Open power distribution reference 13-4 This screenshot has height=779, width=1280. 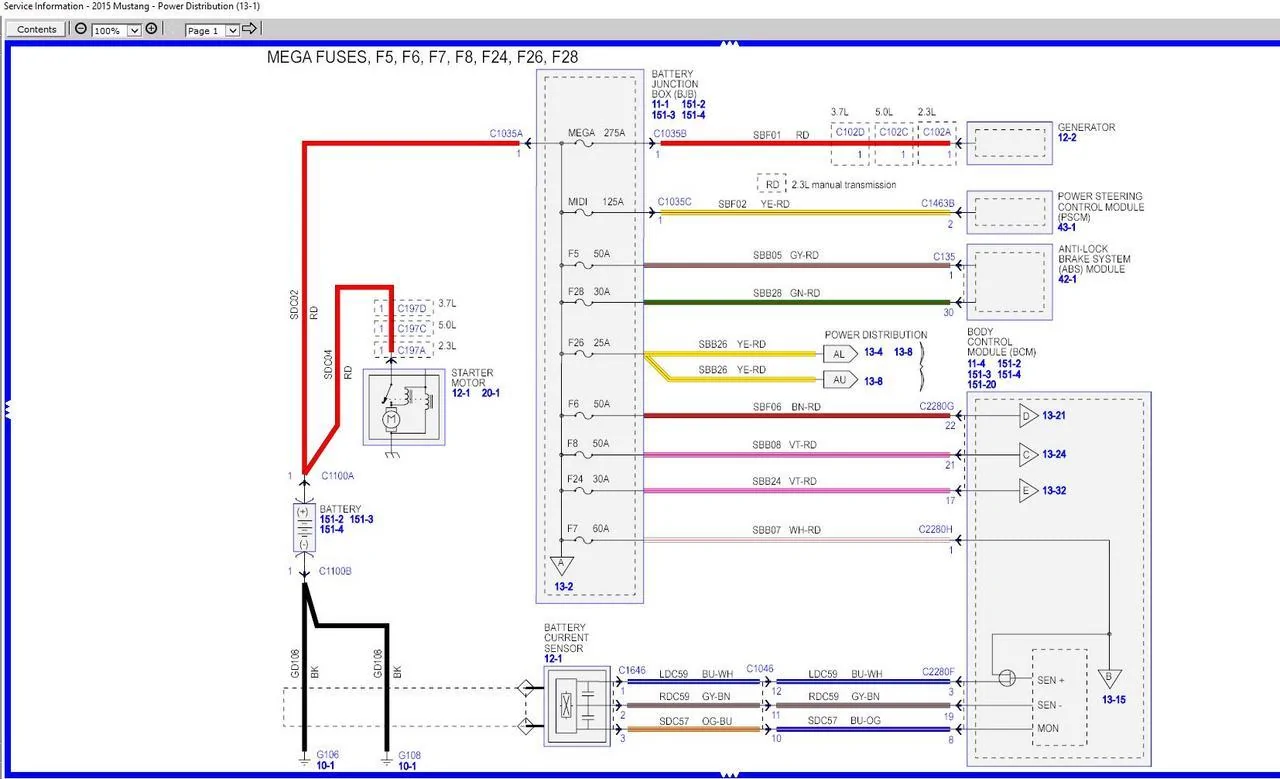coord(873,352)
